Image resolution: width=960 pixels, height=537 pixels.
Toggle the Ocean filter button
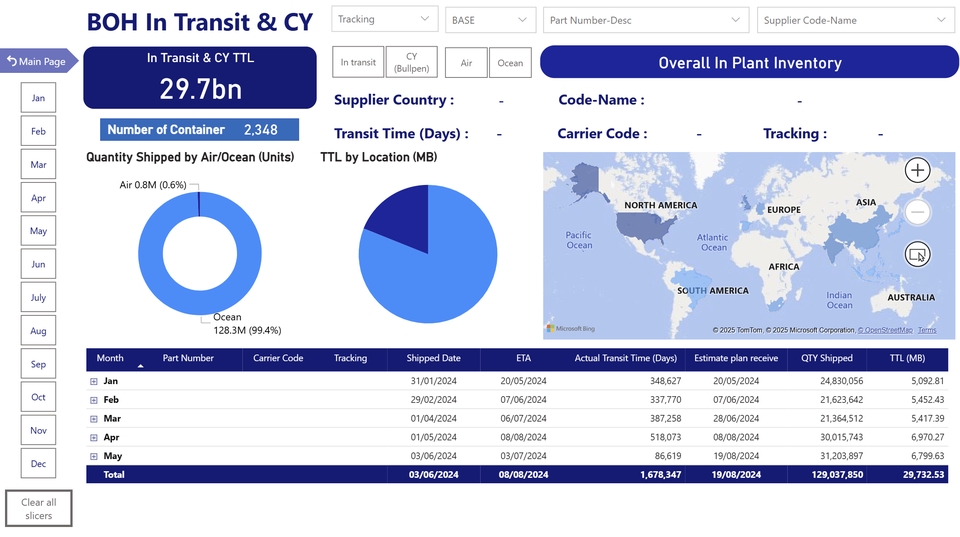[510, 63]
